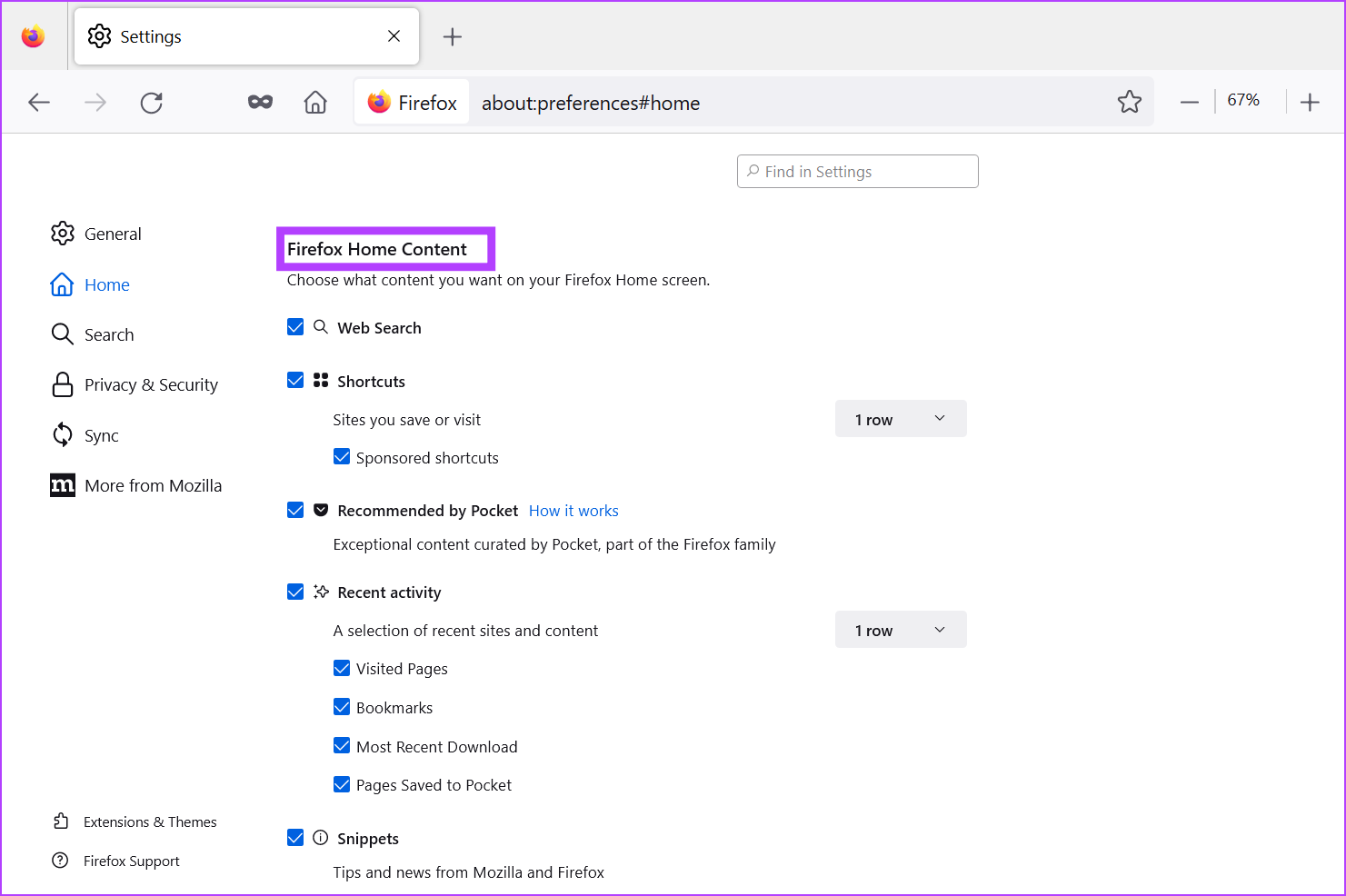
Task: Uncheck the Bookmarks checkbox
Action: 342,707
